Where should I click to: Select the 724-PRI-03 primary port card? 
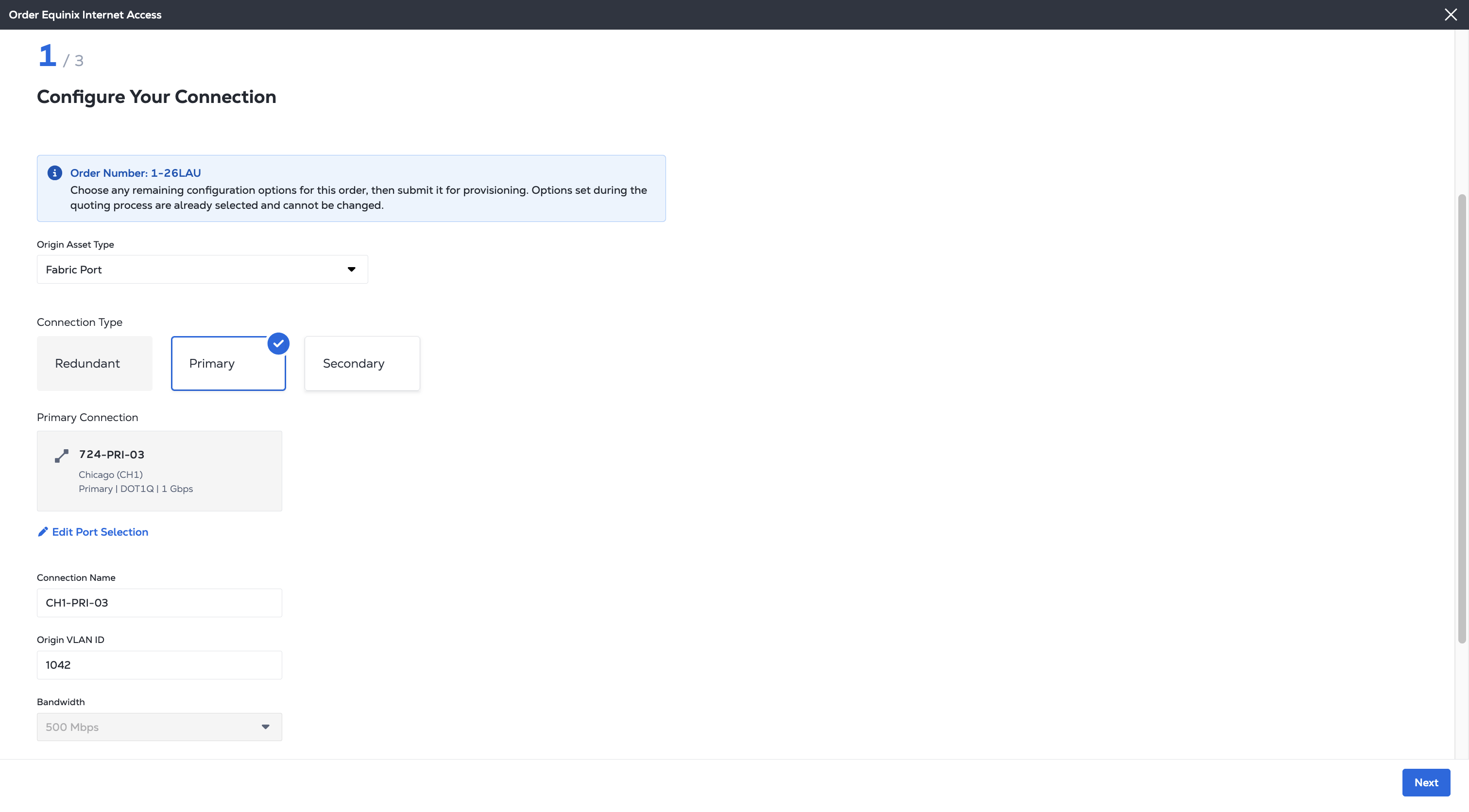coord(159,471)
